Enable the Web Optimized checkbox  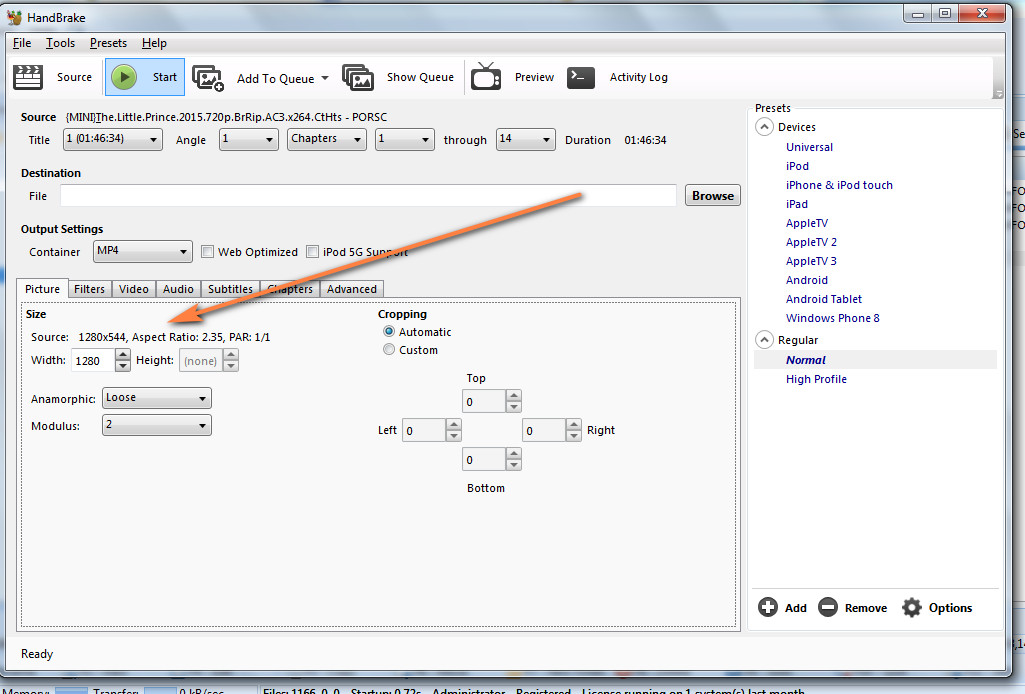click(207, 252)
